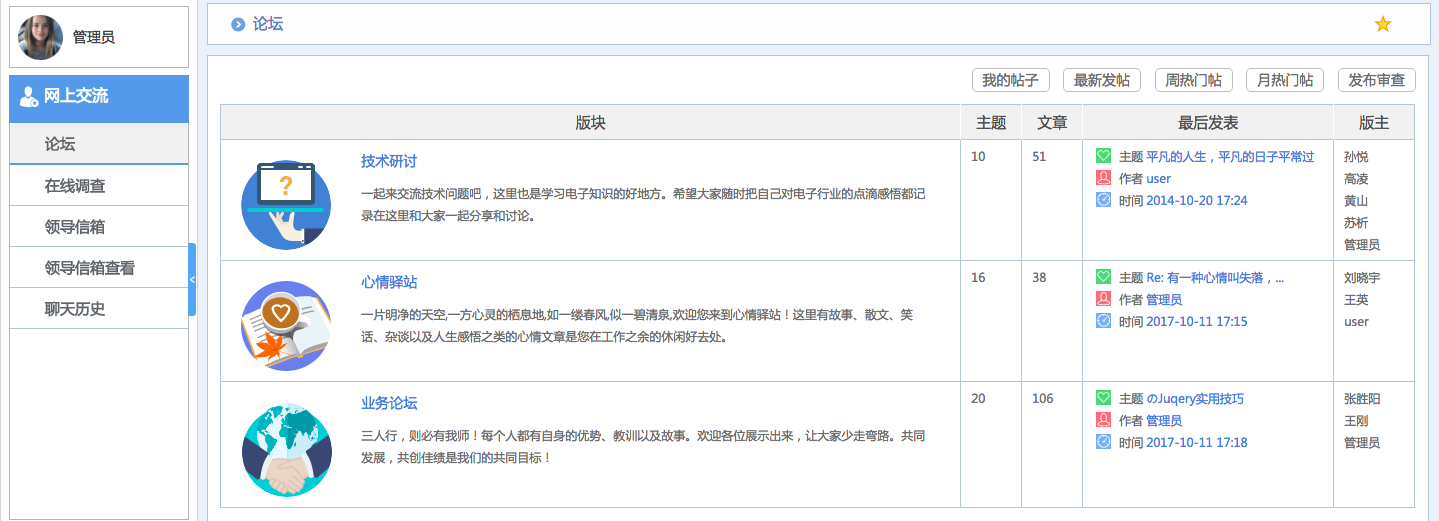
Task: Click the 我的帖子 button
Action: click(x=1010, y=80)
